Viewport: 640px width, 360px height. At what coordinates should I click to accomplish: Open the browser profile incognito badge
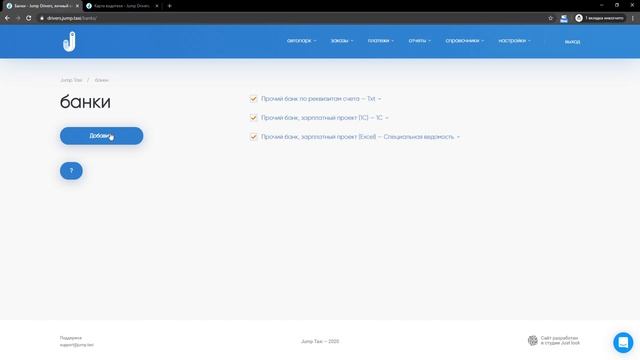pos(599,18)
